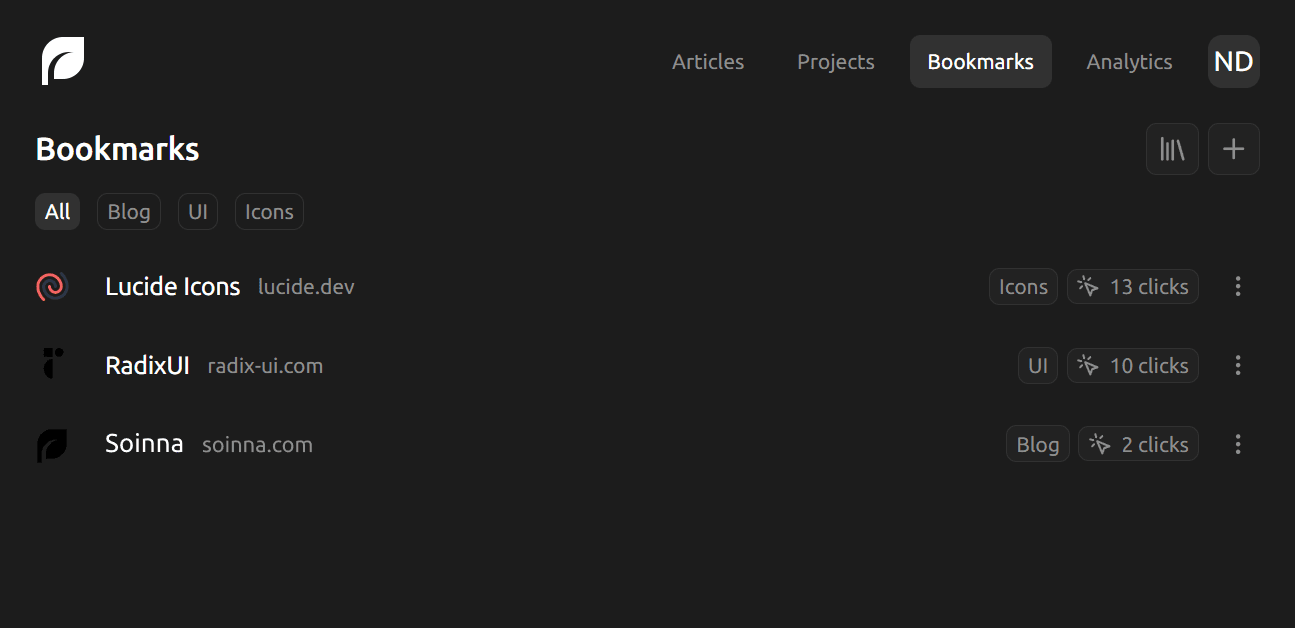Click the Soinna leaf favicon
The width and height of the screenshot is (1295, 628).
click(52, 444)
